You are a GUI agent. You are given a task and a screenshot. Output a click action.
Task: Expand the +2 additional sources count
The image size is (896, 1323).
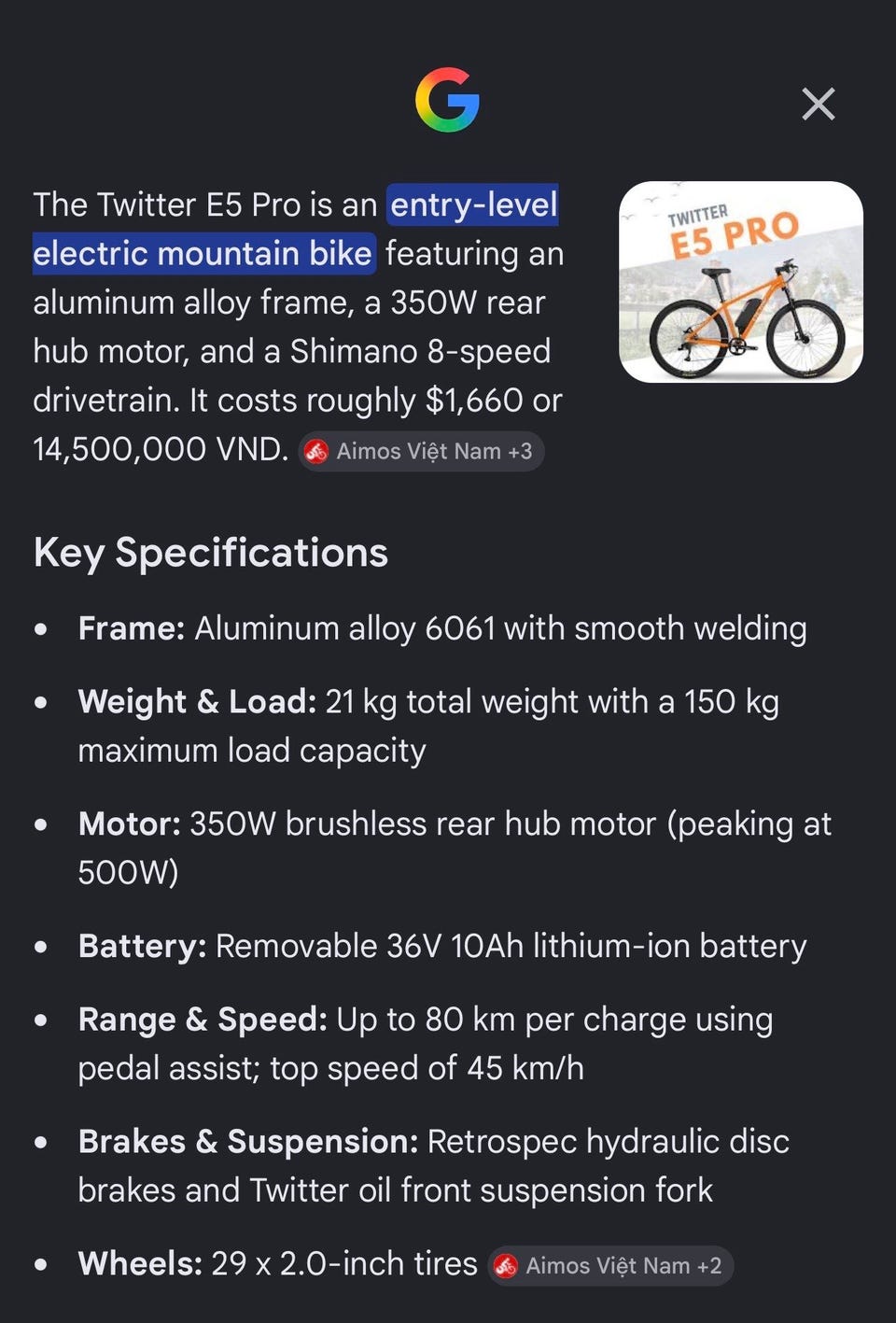pos(709,1266)
